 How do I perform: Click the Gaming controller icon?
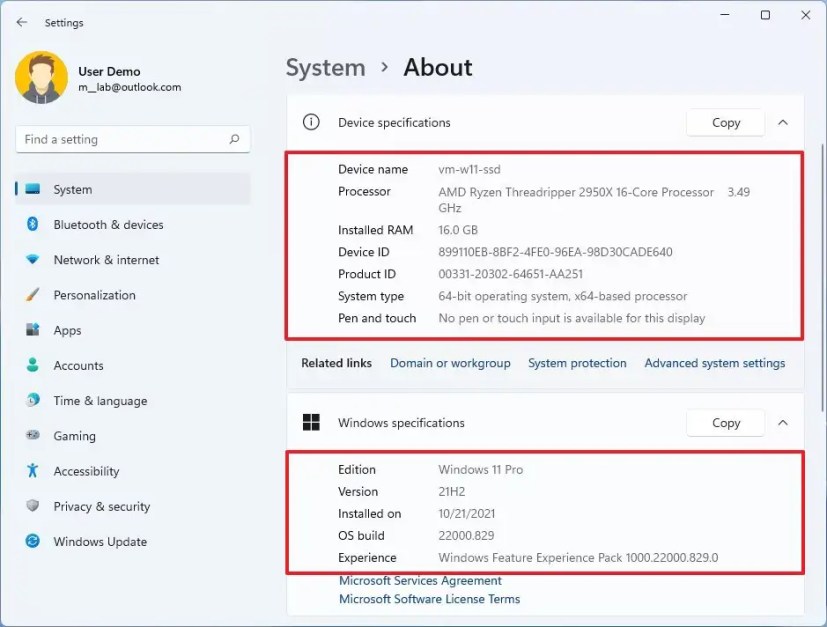coord(33,435)
